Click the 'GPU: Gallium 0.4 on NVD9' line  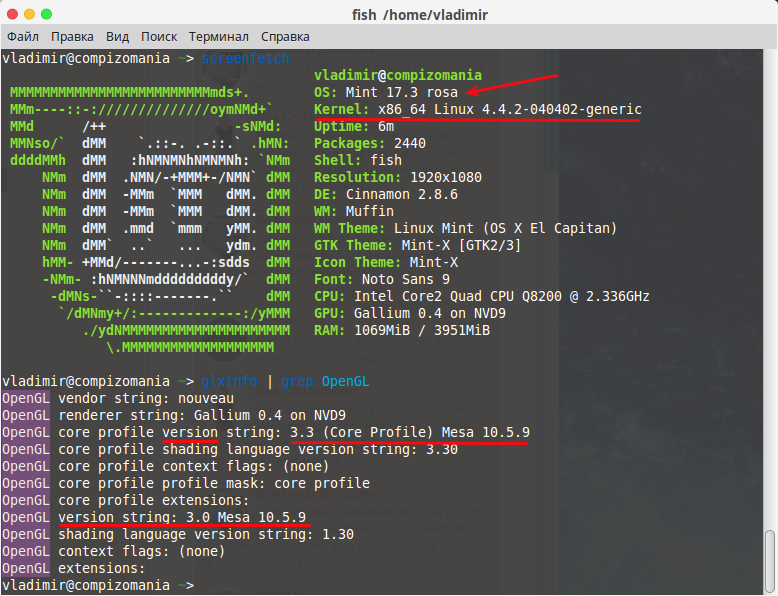pyautogui.click(x=410, y=313)
